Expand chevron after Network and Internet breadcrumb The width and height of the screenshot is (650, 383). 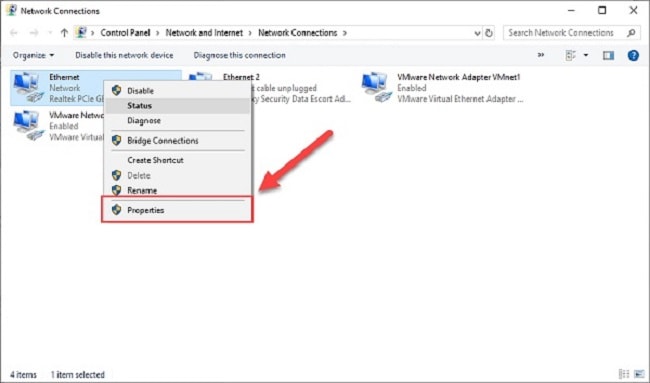pos(250,33)
